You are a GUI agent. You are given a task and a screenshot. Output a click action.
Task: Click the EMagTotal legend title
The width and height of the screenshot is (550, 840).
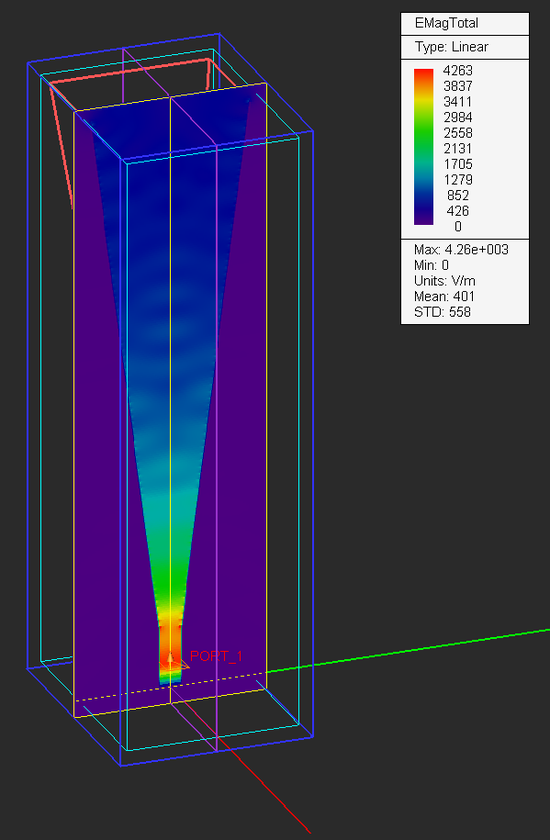tap(447, 23)
